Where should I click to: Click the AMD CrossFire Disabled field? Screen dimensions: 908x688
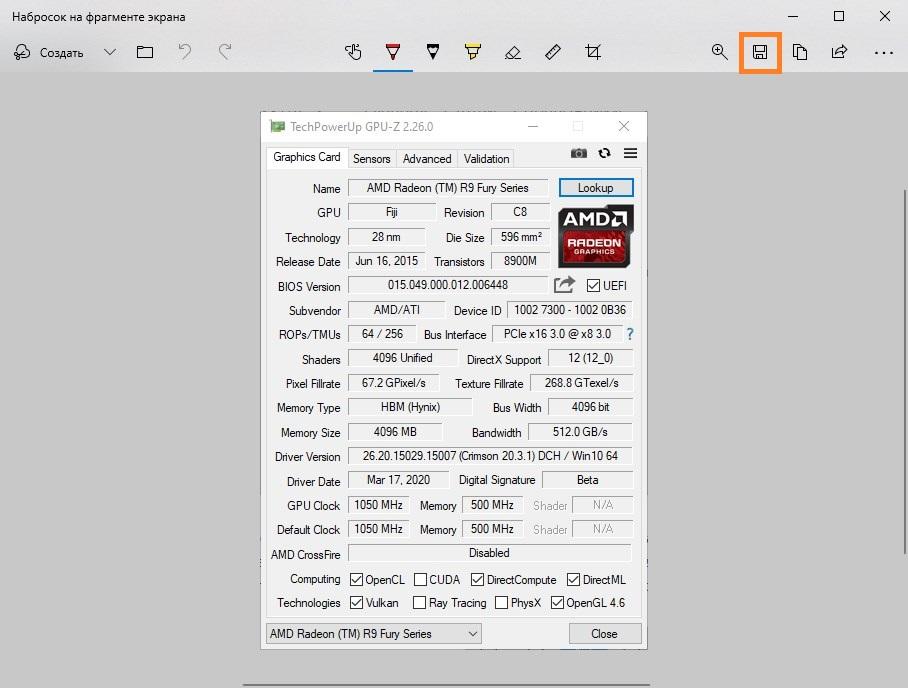click(x=489, y=553)
